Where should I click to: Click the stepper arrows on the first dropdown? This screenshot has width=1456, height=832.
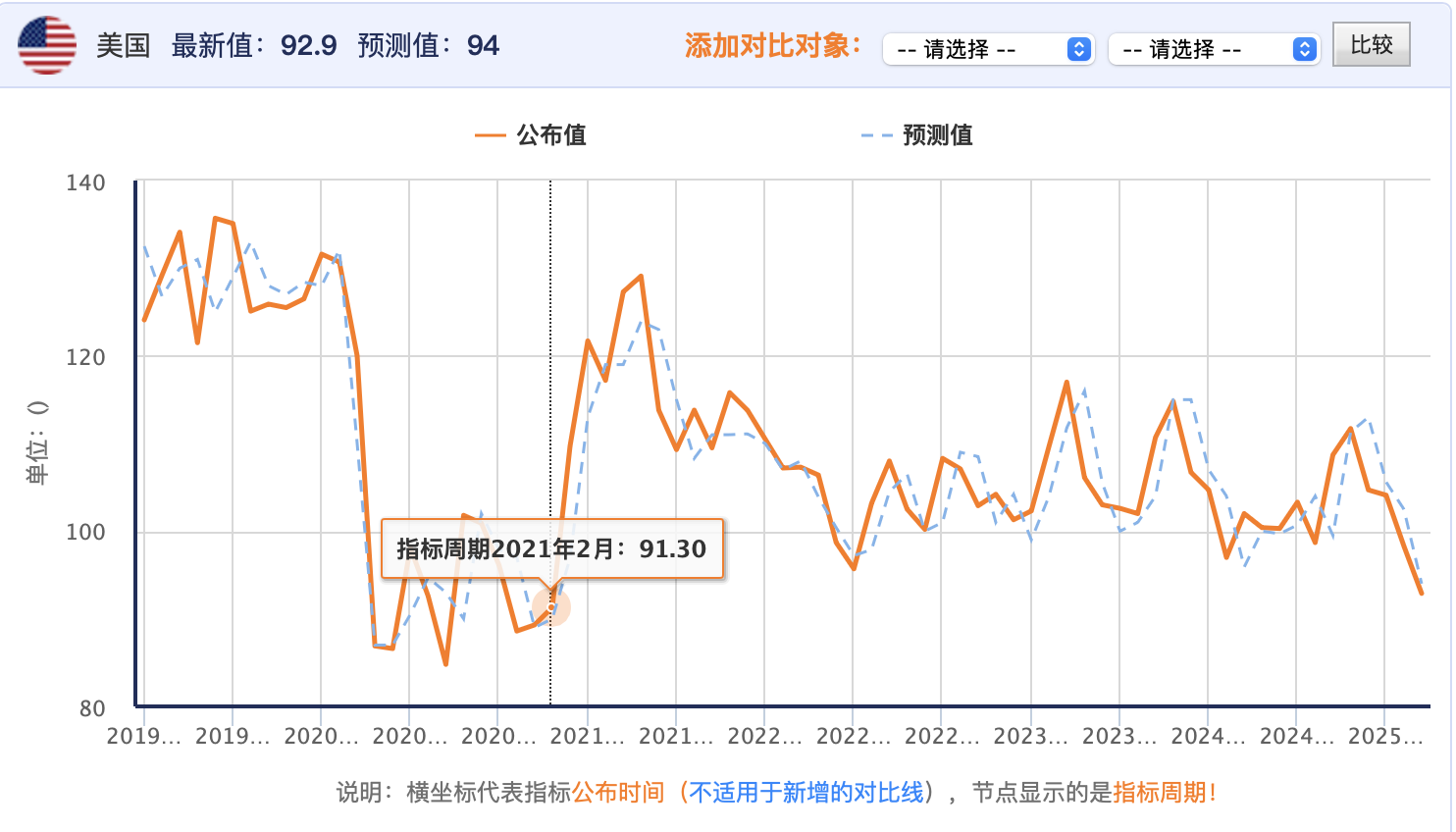point(1077,47)
